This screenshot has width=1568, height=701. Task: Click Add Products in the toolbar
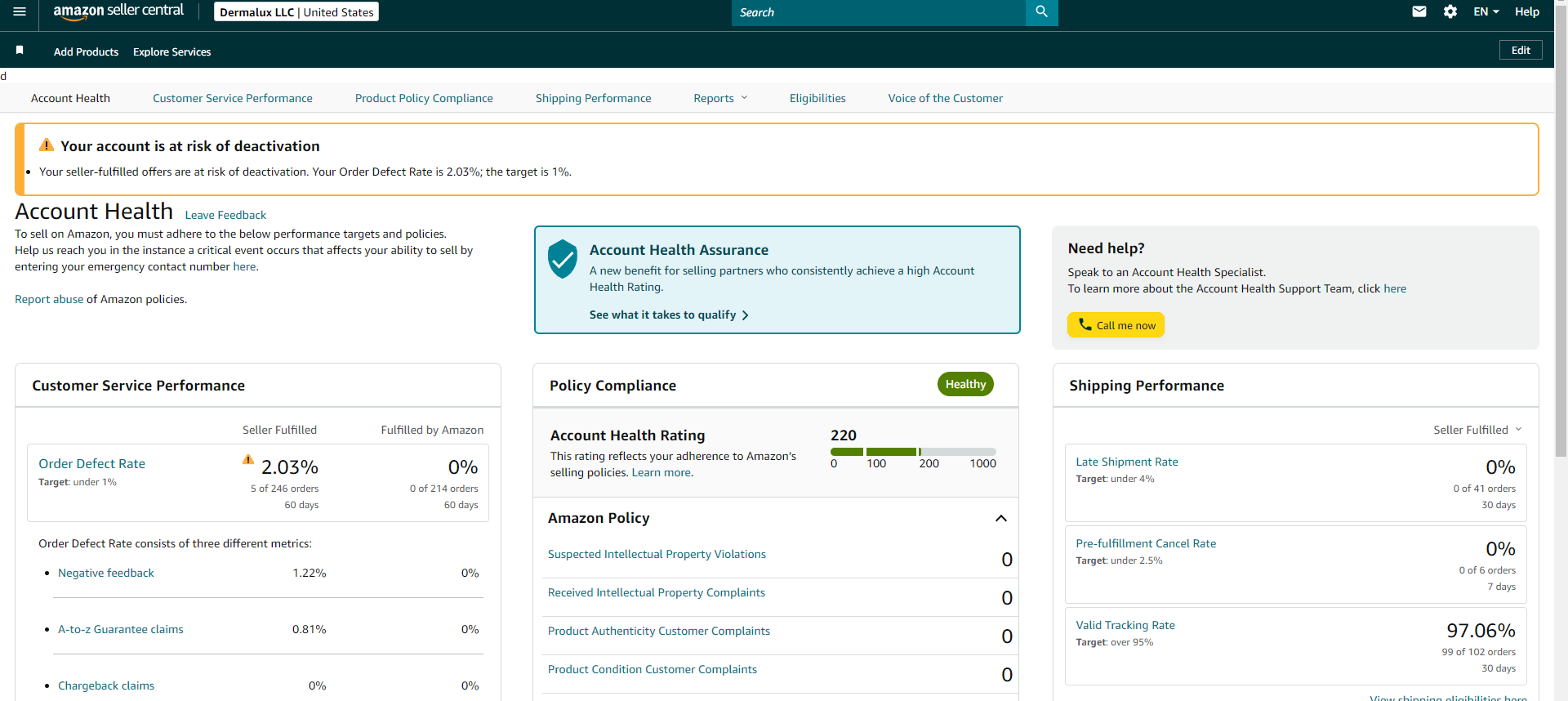[86, 51]
